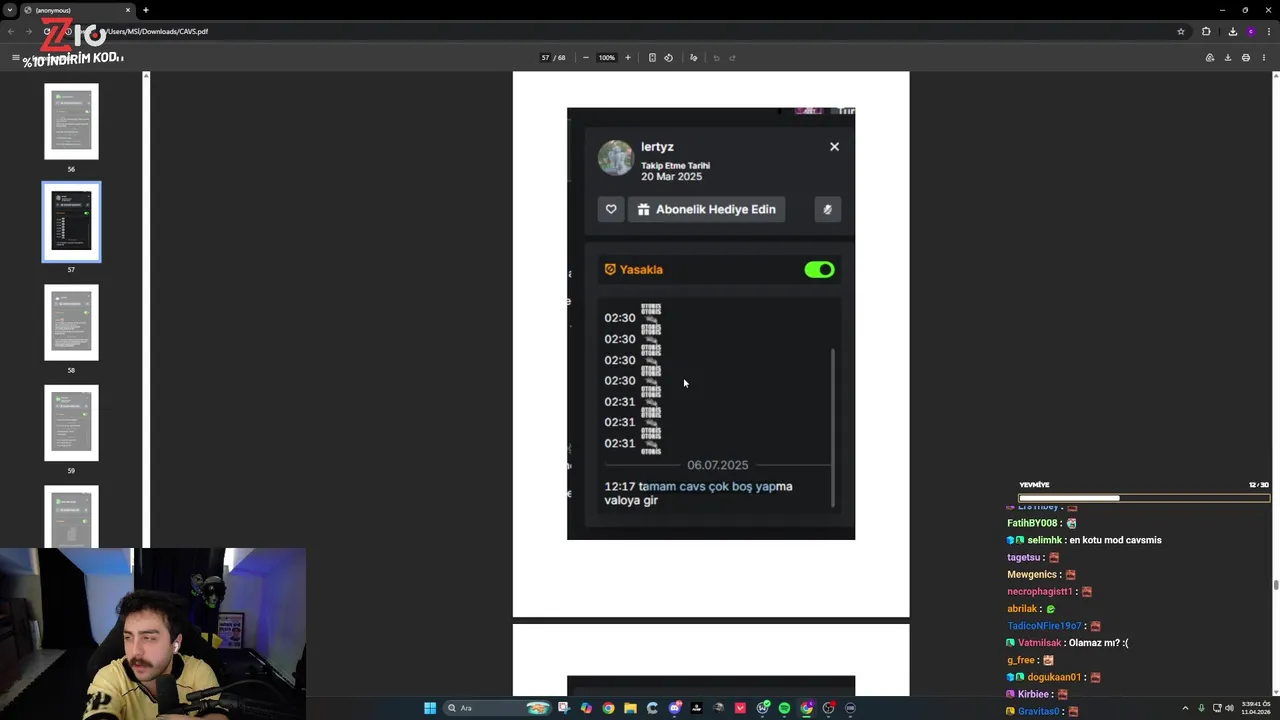Open page 57 thumbnail
The height and width of the screenshot is (720, 1280).
click(x=71, y=222)
